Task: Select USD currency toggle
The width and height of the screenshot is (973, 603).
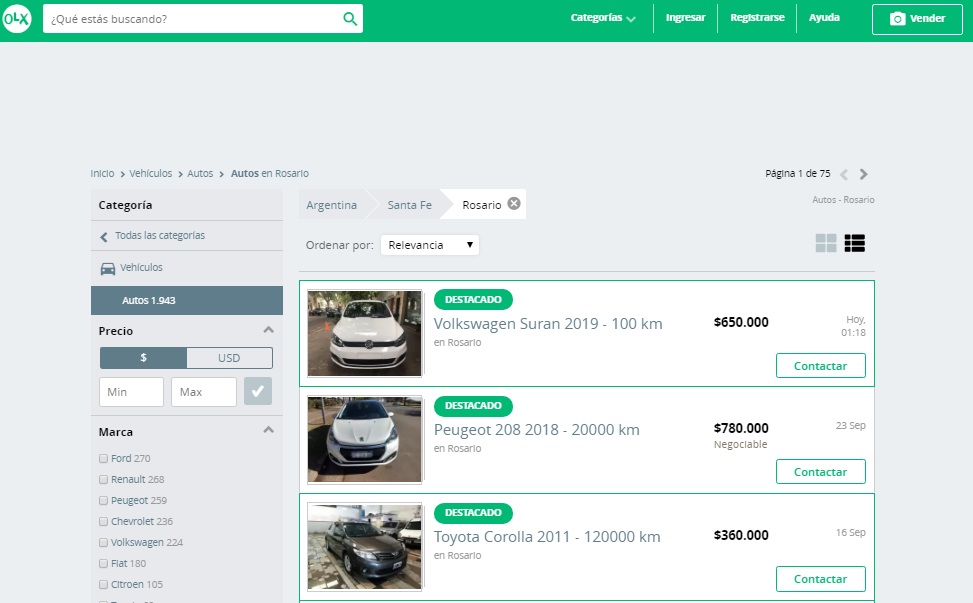Action: point(229,358)
